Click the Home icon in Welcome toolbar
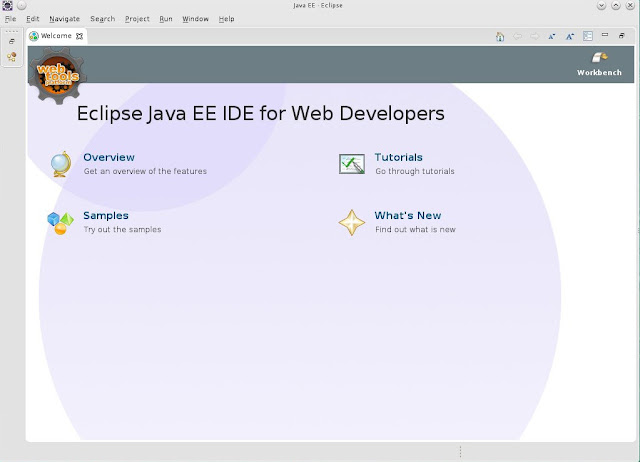The width and height of the screenshot is (640, 462). tap(500, 36)
